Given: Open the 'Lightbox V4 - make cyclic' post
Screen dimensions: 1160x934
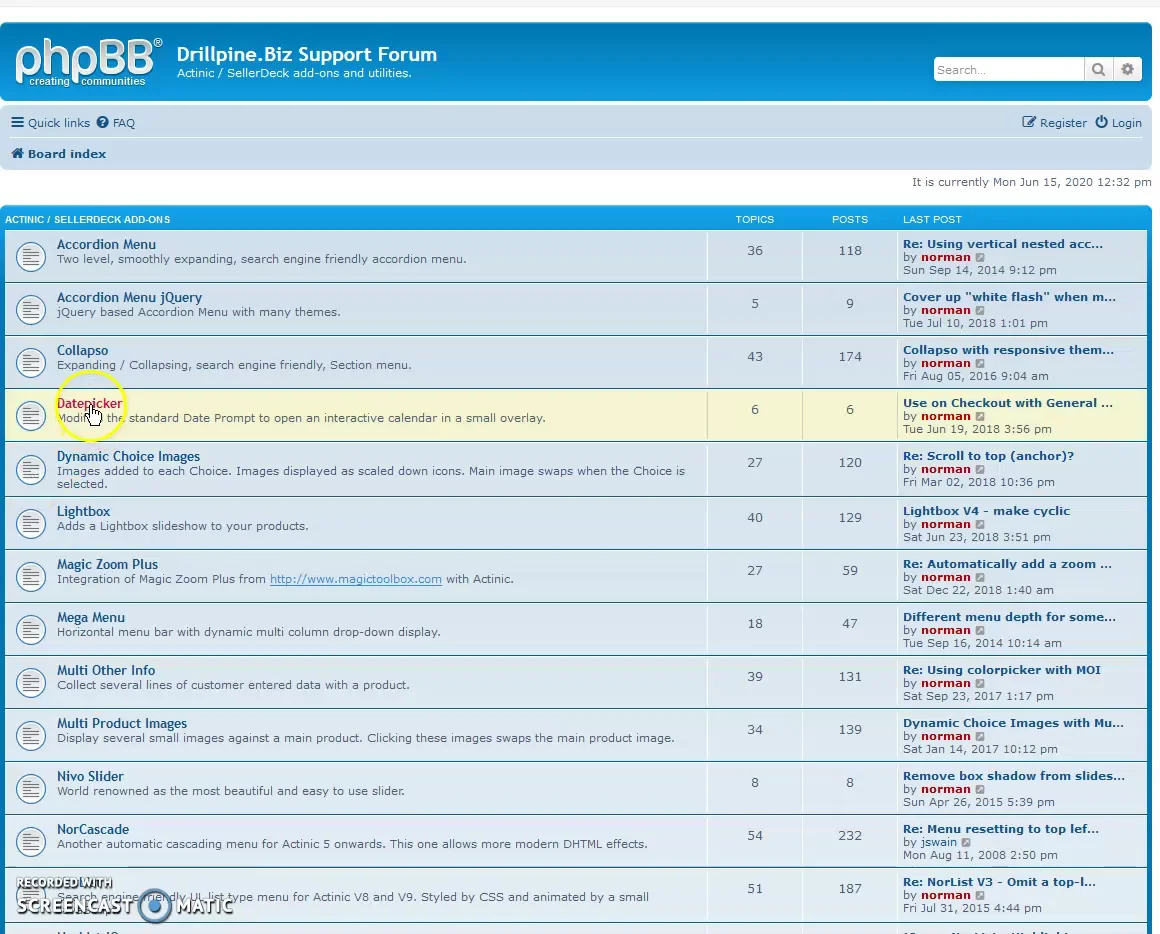Looking at the screenshot, I should tap(986, 511).
